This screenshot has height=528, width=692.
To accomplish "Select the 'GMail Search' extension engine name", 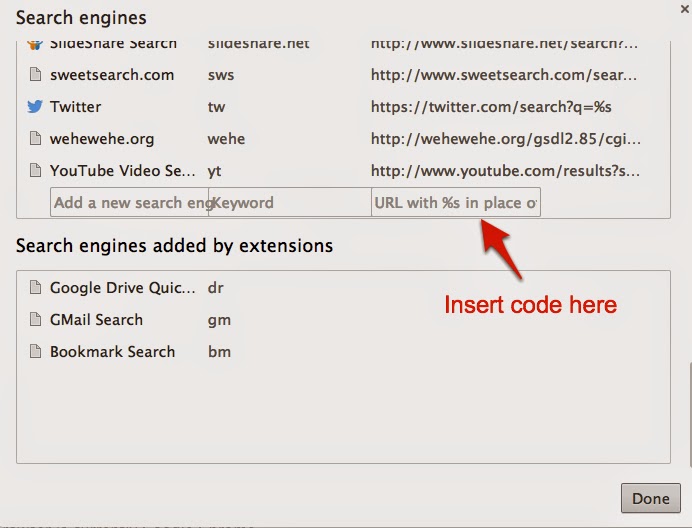I will click(x=96, y=320).
